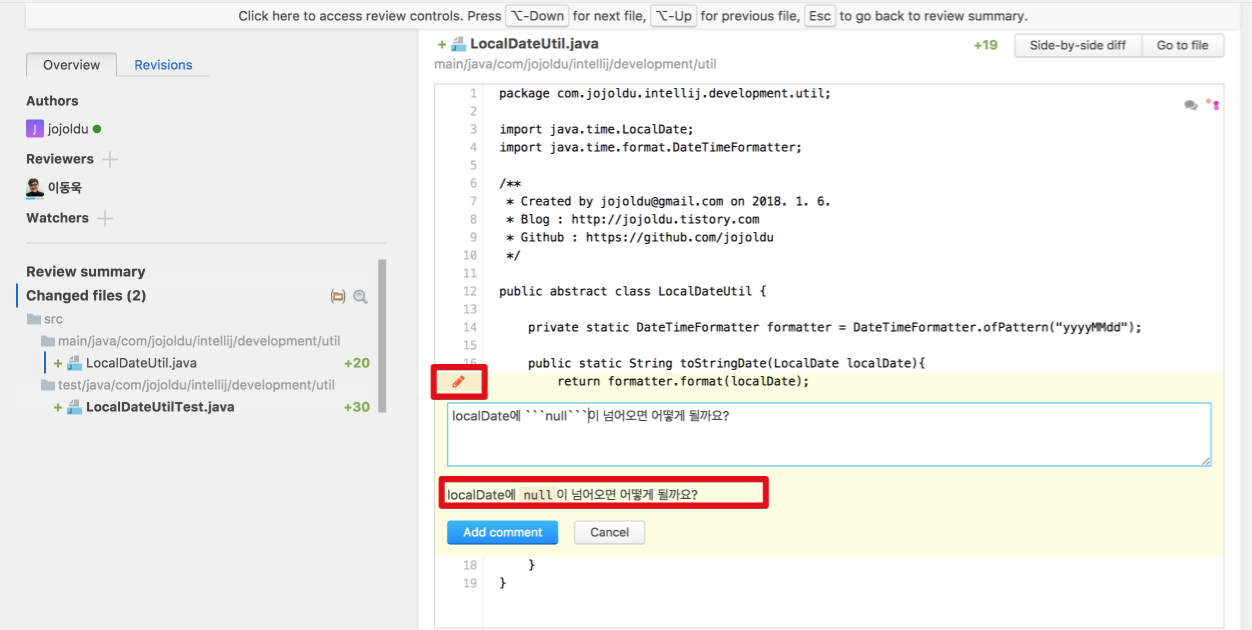1252x630 pixels.
Task: Open the 이동욱 reviewer name
Action: tap(65, 187)
